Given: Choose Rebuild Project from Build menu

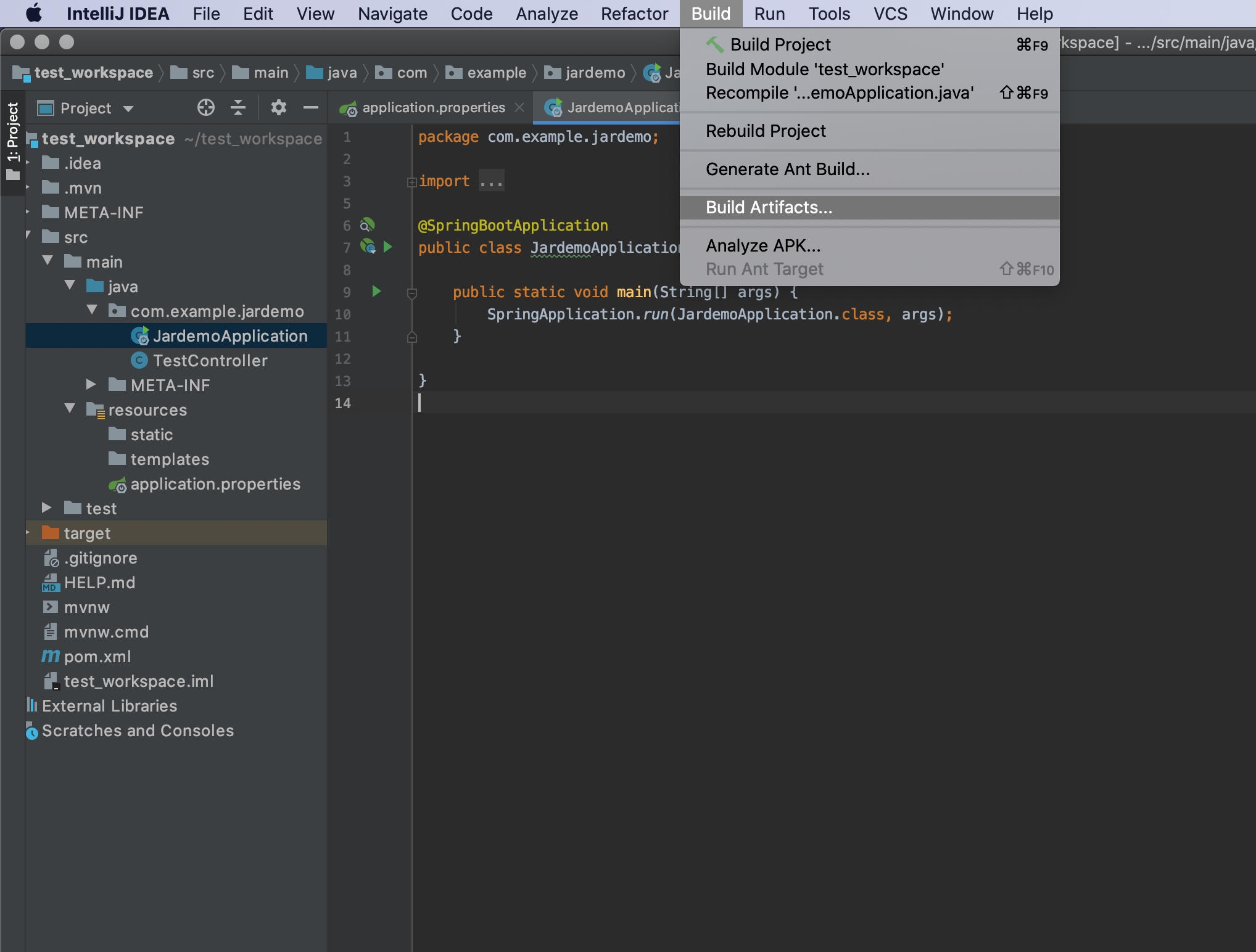Looking at the screenshot, I should (x=869, y=131).
